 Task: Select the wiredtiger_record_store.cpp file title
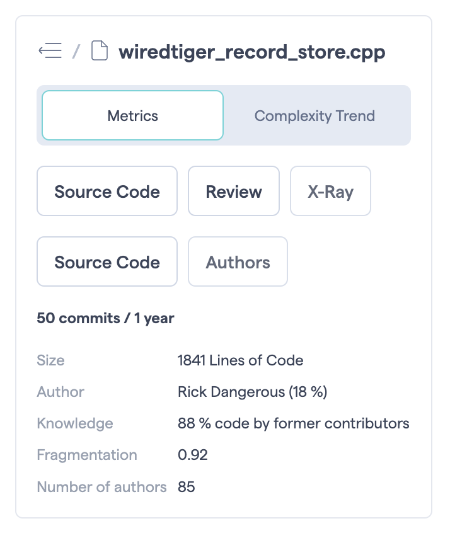pos(252,52)
